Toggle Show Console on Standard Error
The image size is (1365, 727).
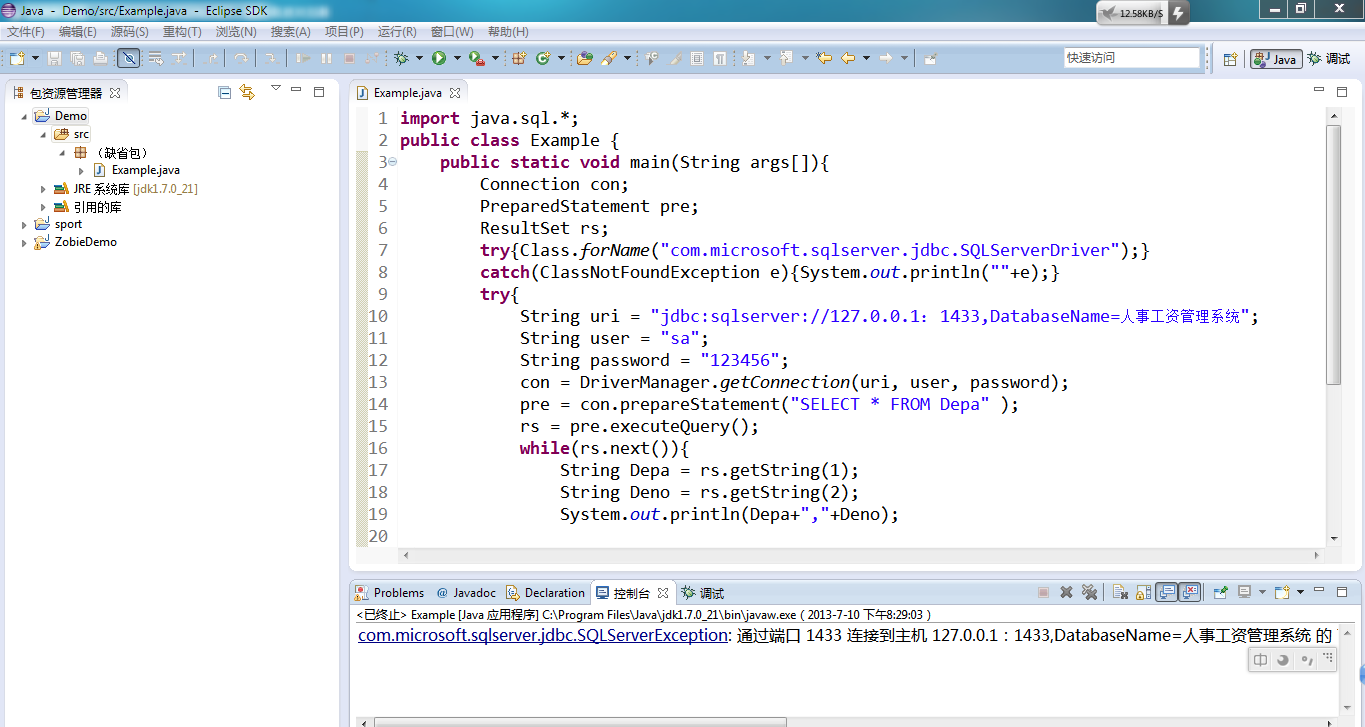1189,592
